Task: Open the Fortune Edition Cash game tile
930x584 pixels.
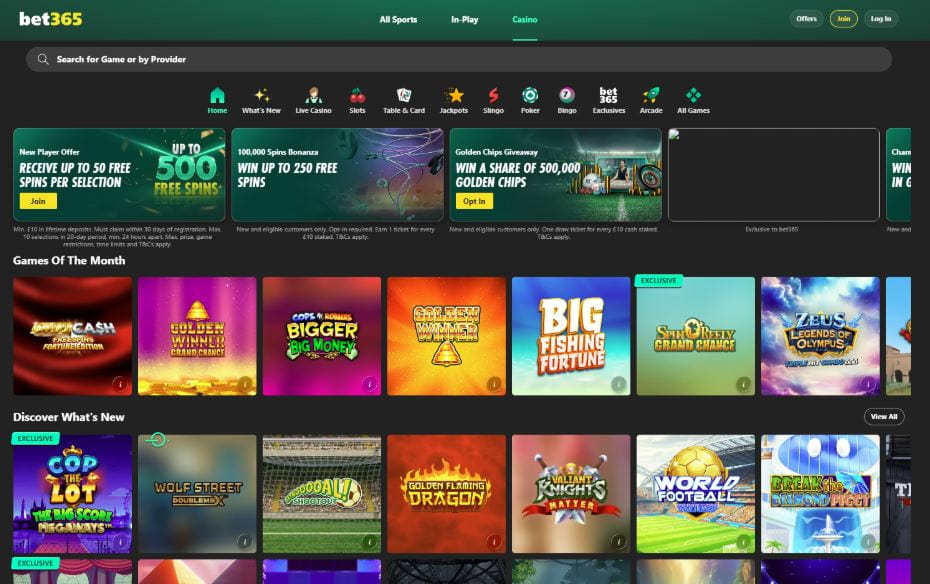Action: coord(72,336)
